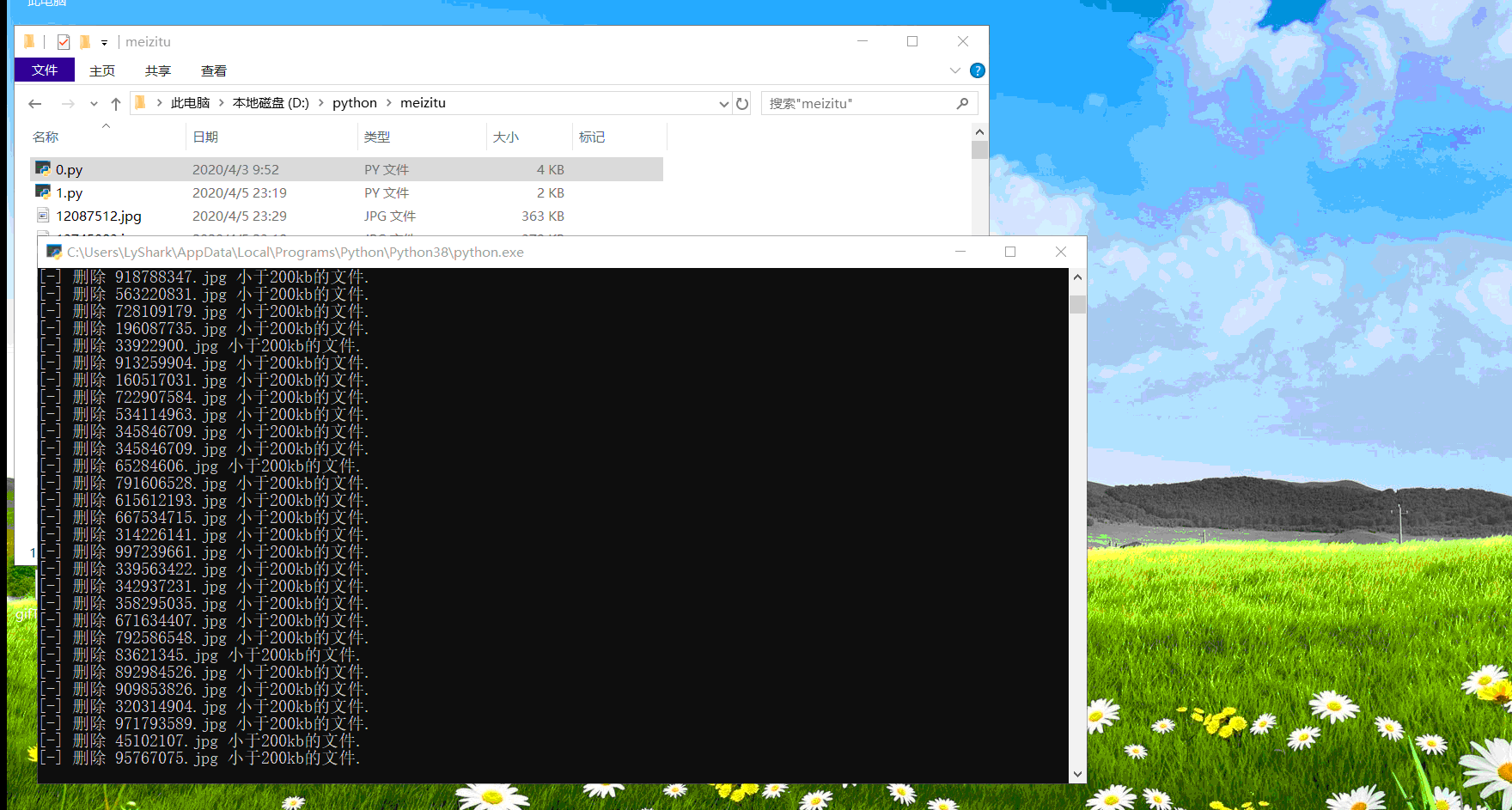Click the date 2020/4/5 23:19 for 1.py

click(x=240, y=193)
